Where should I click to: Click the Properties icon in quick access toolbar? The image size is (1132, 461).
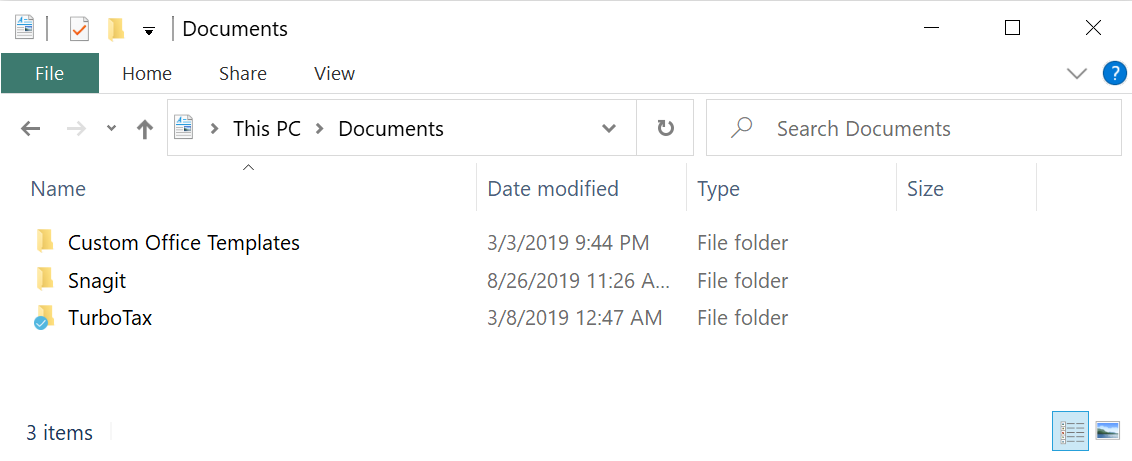[79, 29]
